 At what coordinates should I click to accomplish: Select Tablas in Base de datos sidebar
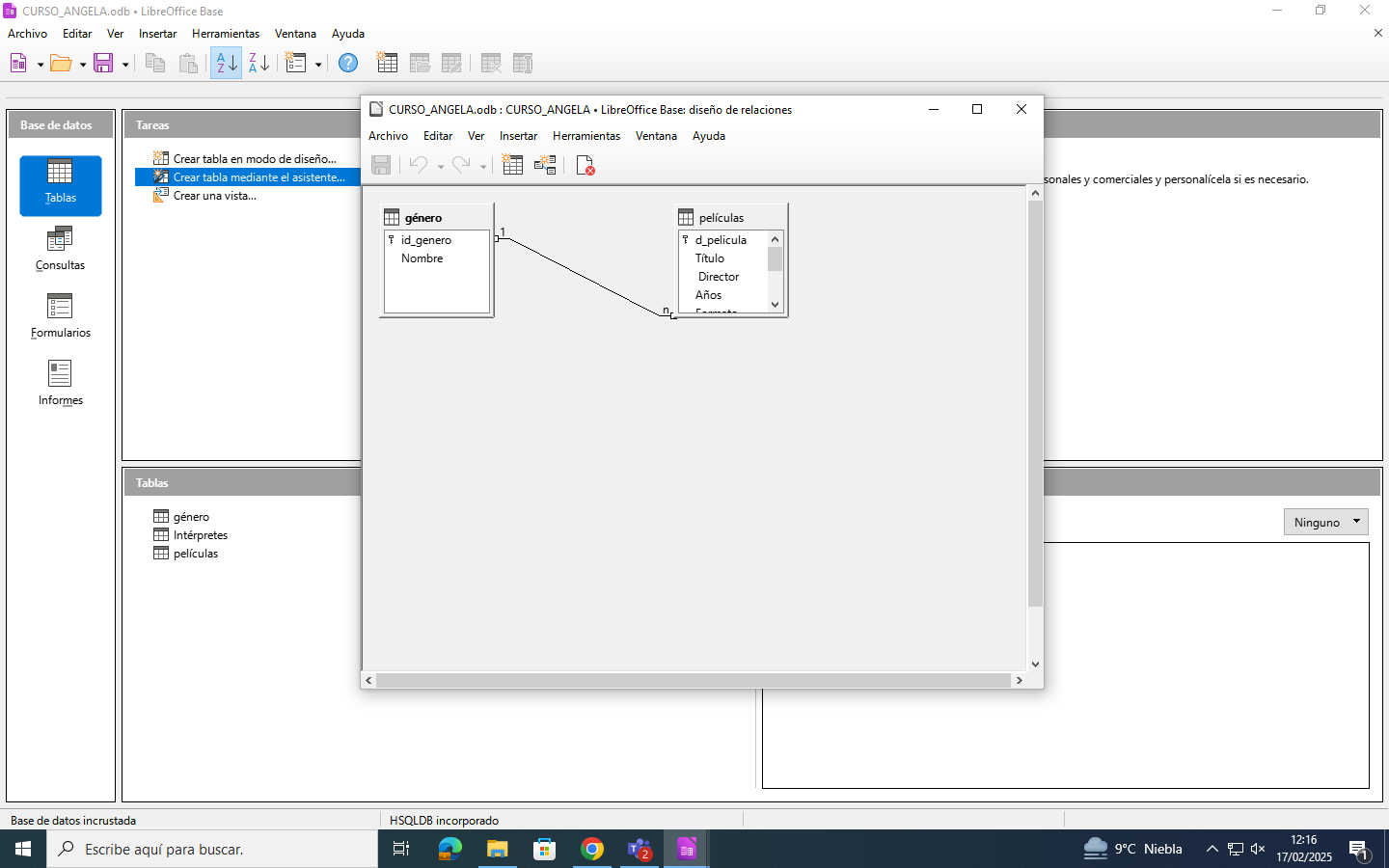coord(60,185)
